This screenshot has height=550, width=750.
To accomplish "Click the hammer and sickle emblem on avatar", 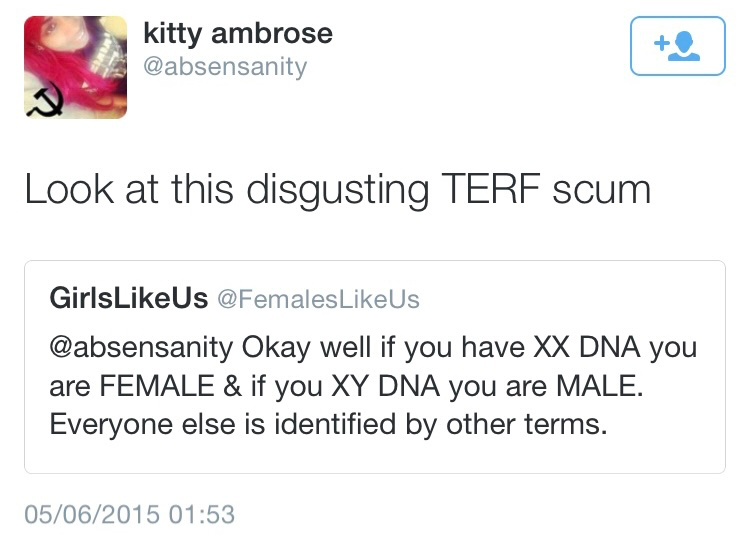I will tap(41, 100).
